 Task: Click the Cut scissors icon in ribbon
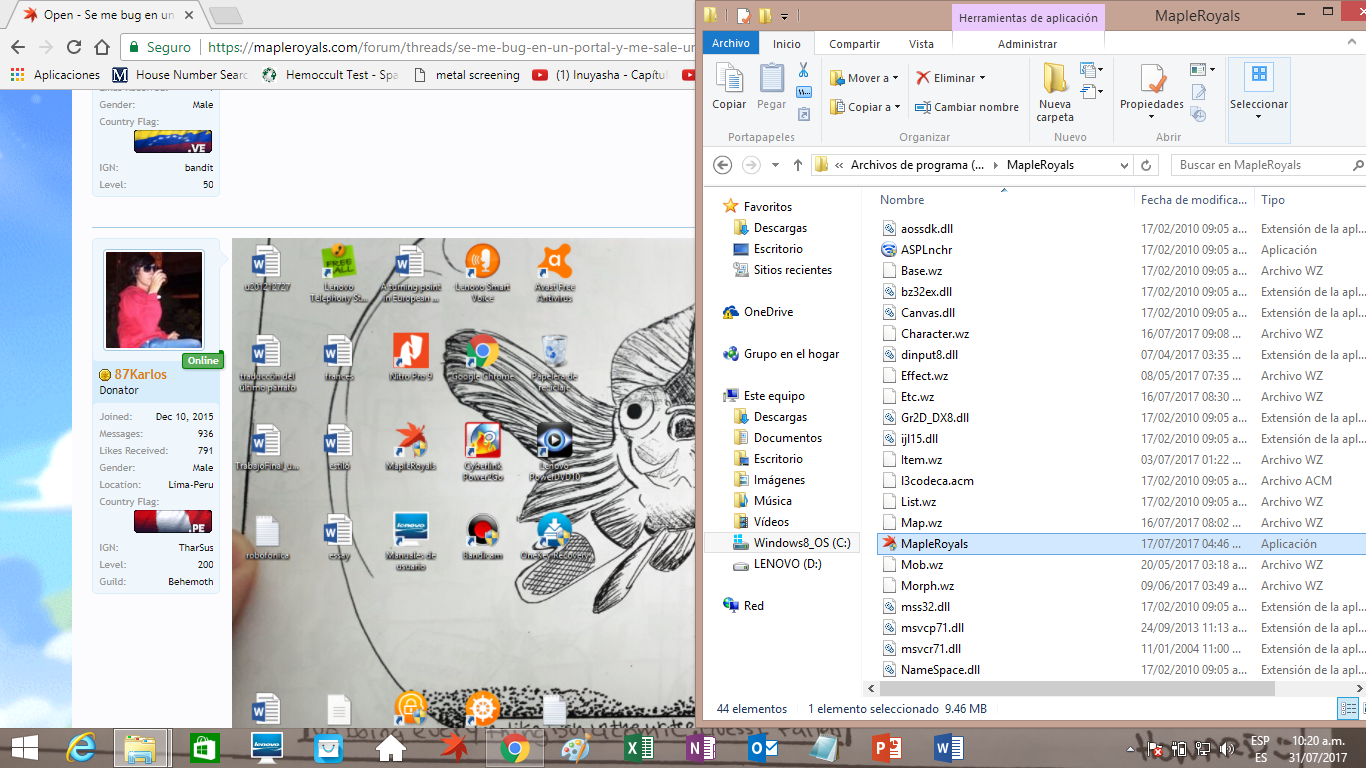click(803, 70)
